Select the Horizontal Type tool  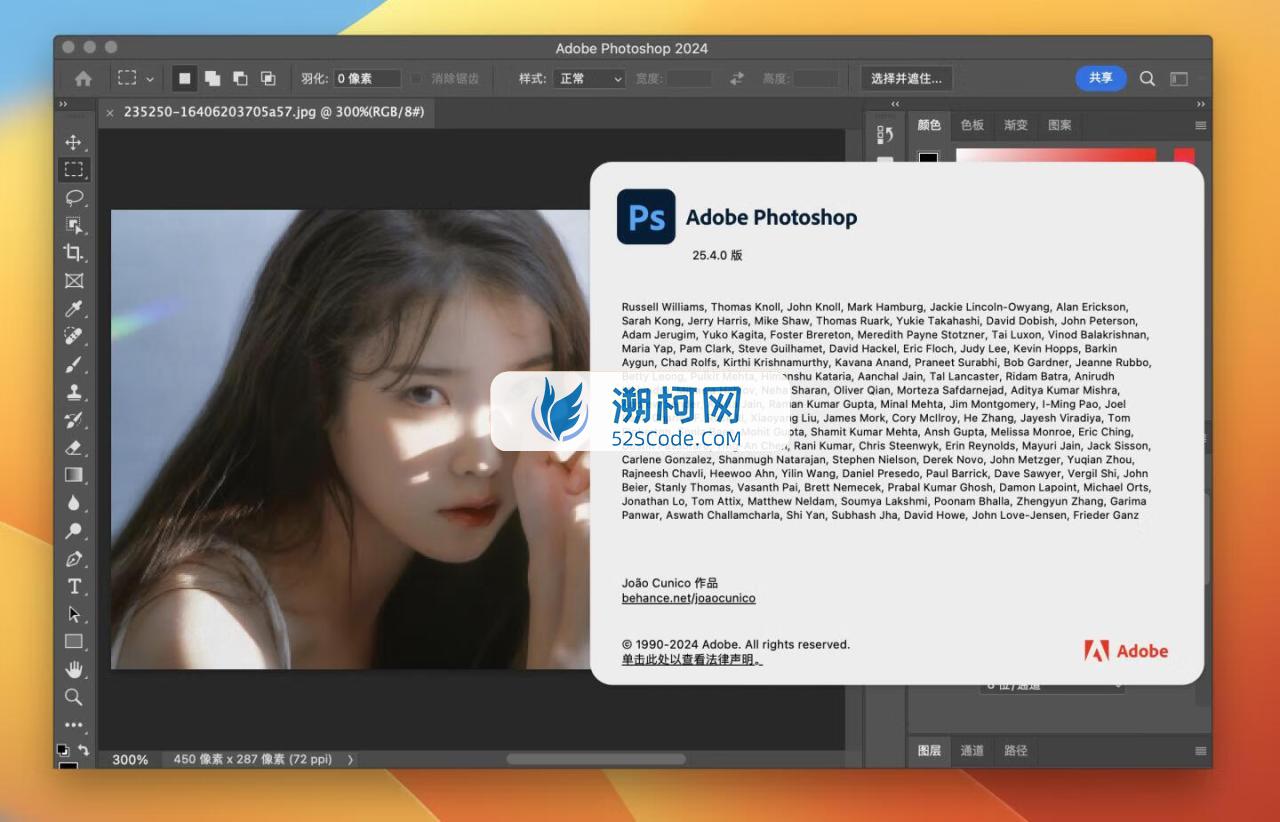[x=74, y=587]
